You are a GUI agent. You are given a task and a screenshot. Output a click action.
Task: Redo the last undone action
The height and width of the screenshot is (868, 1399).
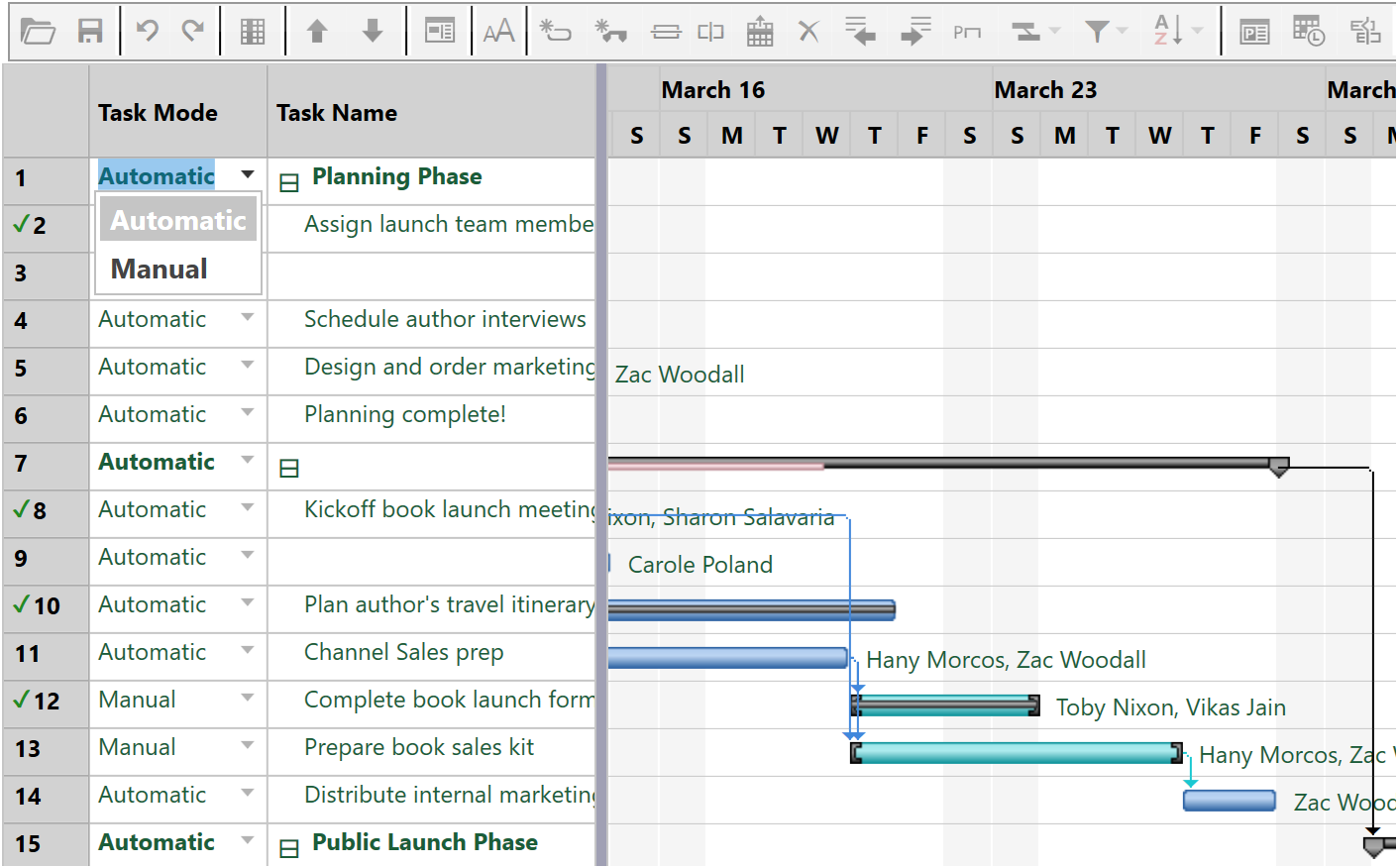194,31
